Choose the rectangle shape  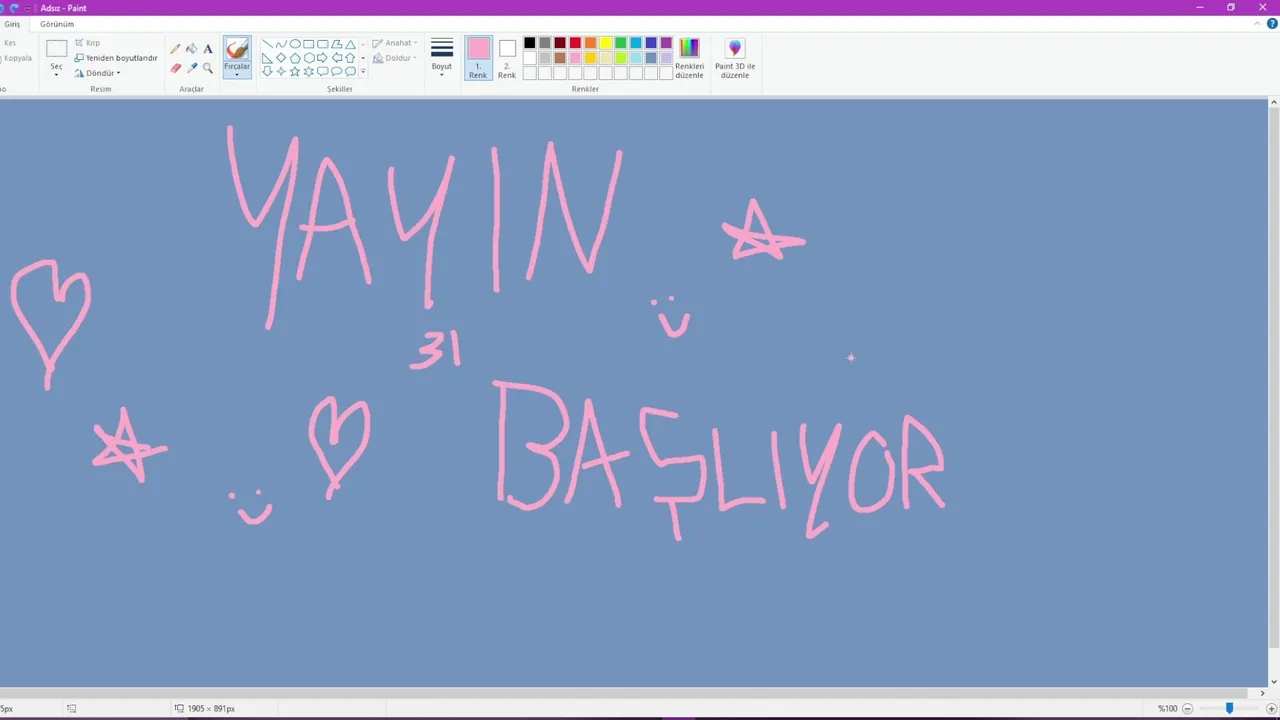pos(309,44)
